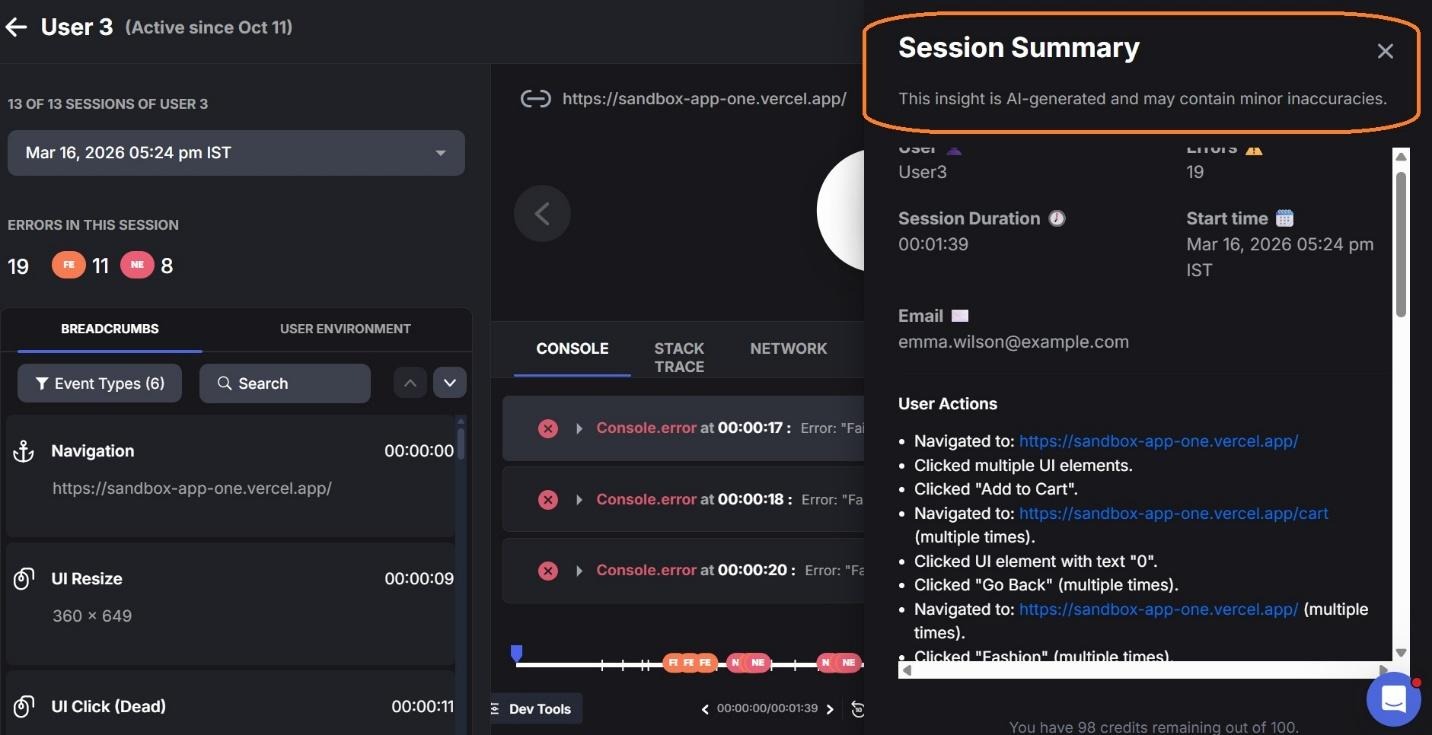Step forward with the chevron right of 00:00:00/00:01:39
This screenshot has height=735, width=1432.
[x=830, y=709]
